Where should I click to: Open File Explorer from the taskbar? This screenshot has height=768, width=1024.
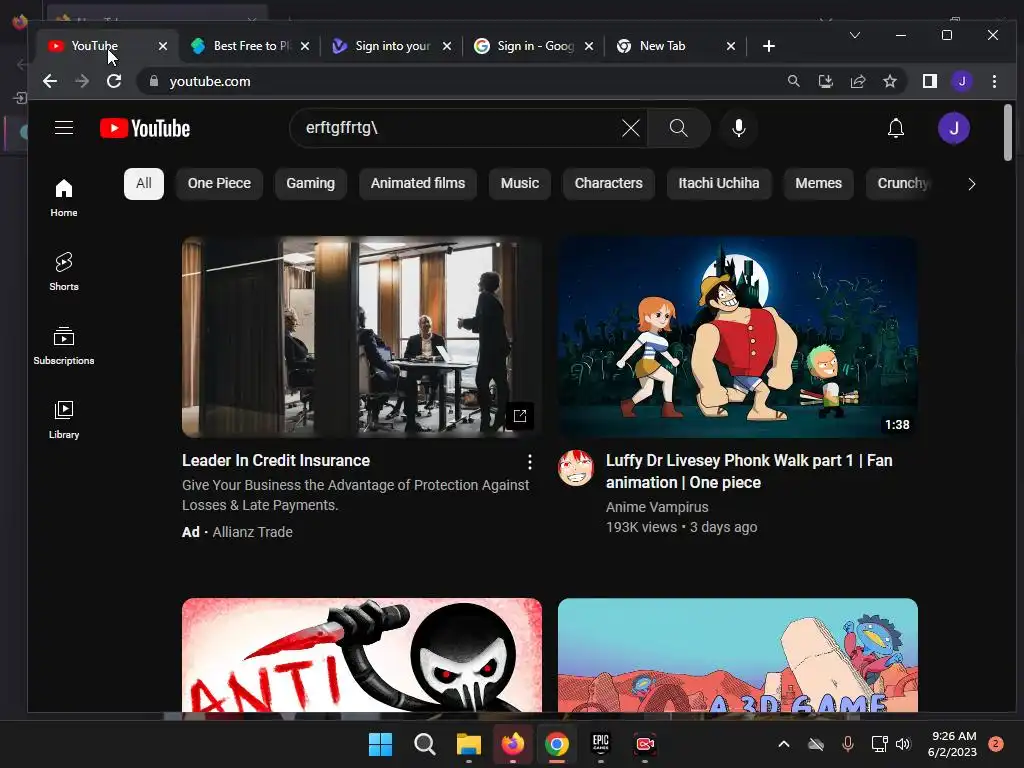pos(468,744)
